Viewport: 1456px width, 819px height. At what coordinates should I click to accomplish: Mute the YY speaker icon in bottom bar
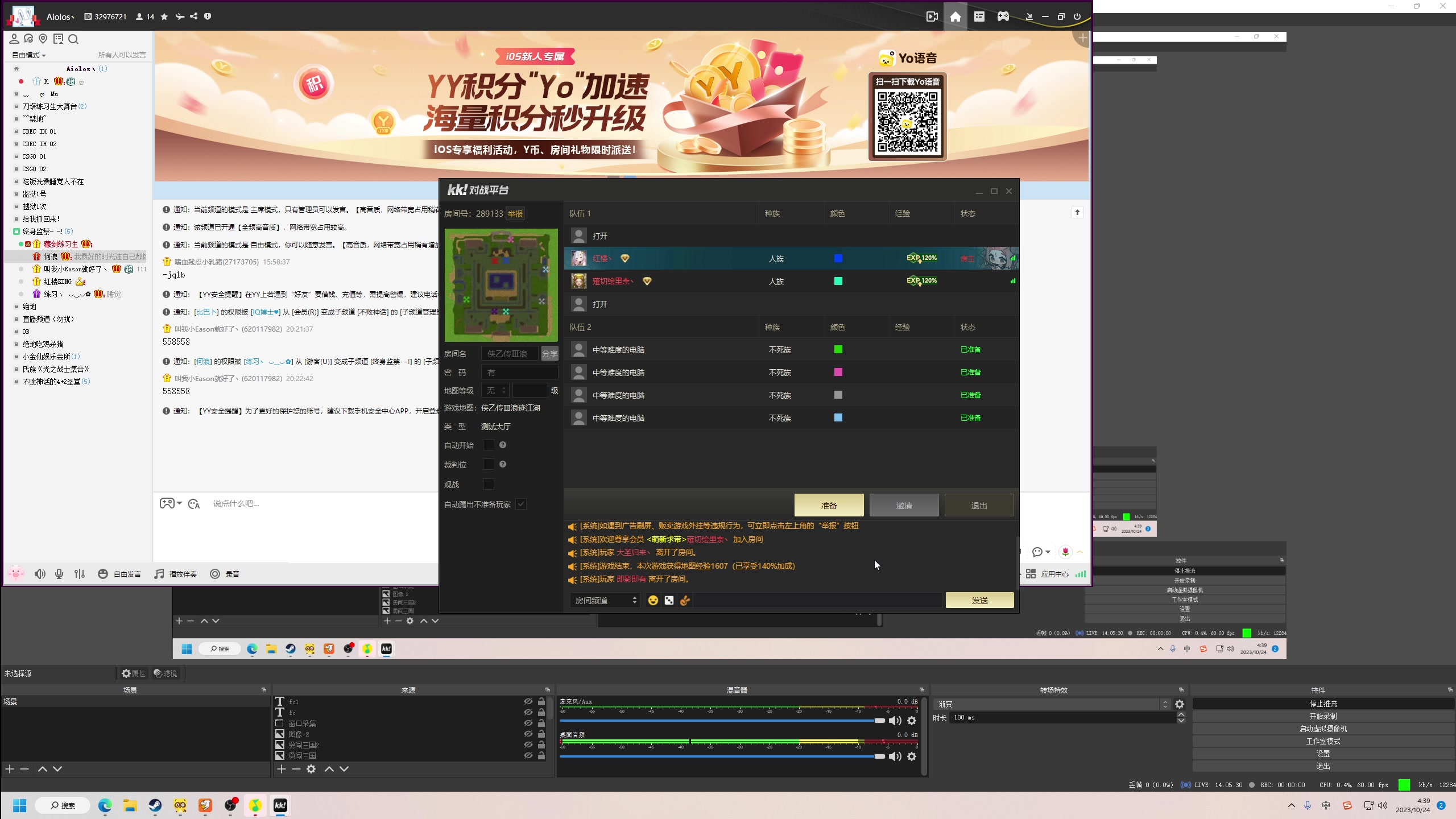click(40, 574)
